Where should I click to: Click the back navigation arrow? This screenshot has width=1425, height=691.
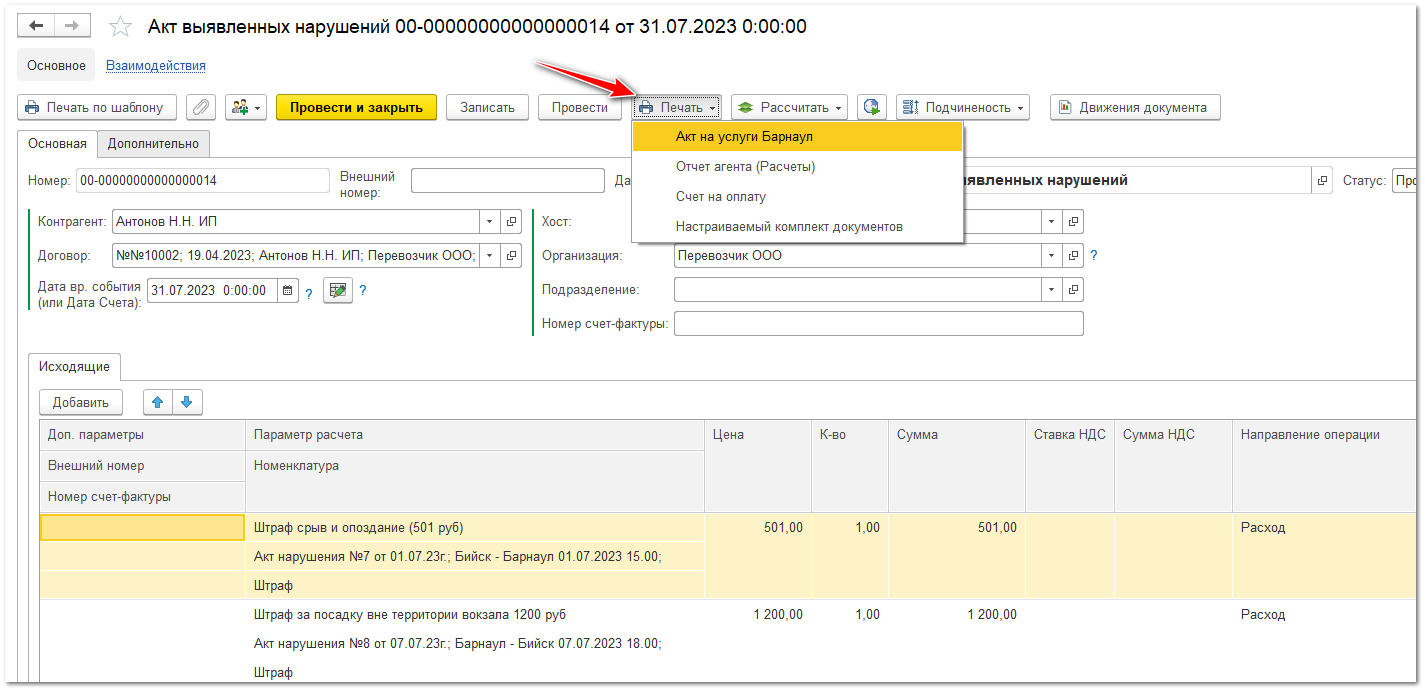[x=36, y=26]
